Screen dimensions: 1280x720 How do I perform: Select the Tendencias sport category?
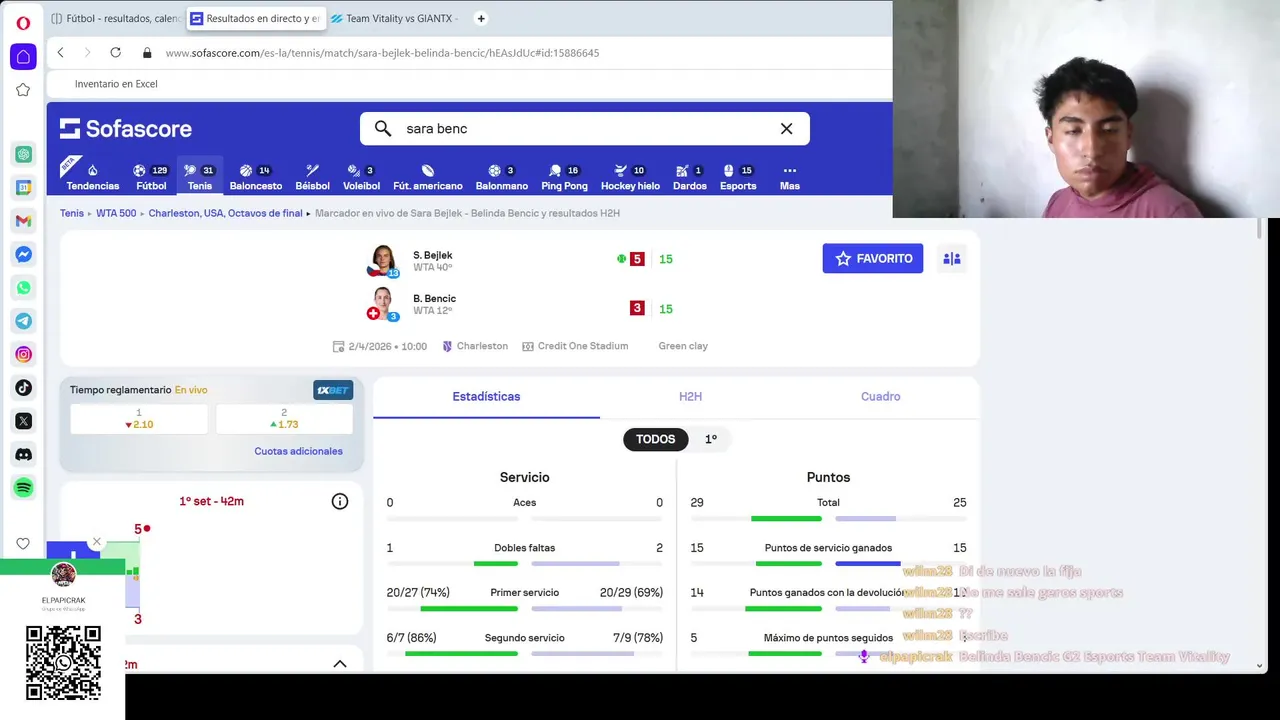point(92,177)
